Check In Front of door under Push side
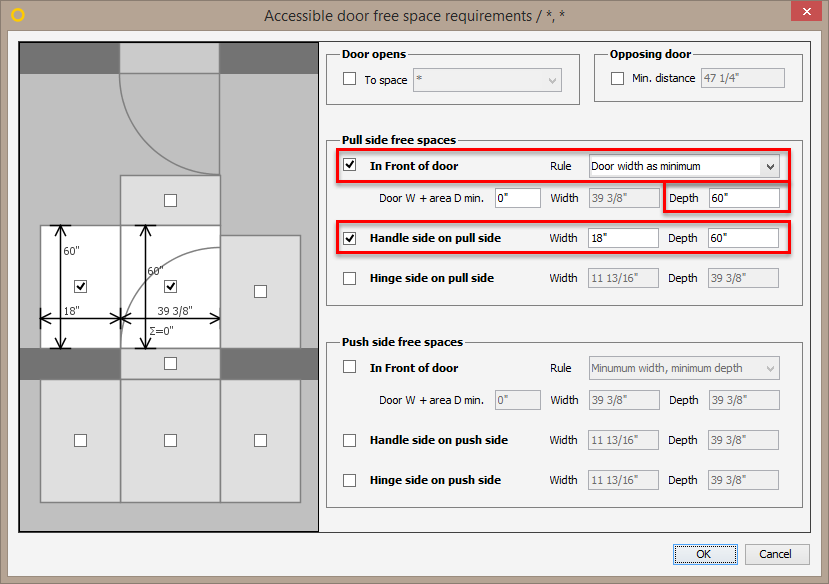This screenshot has height=584, width=829. pyautogui.click(x=350, y=367)
